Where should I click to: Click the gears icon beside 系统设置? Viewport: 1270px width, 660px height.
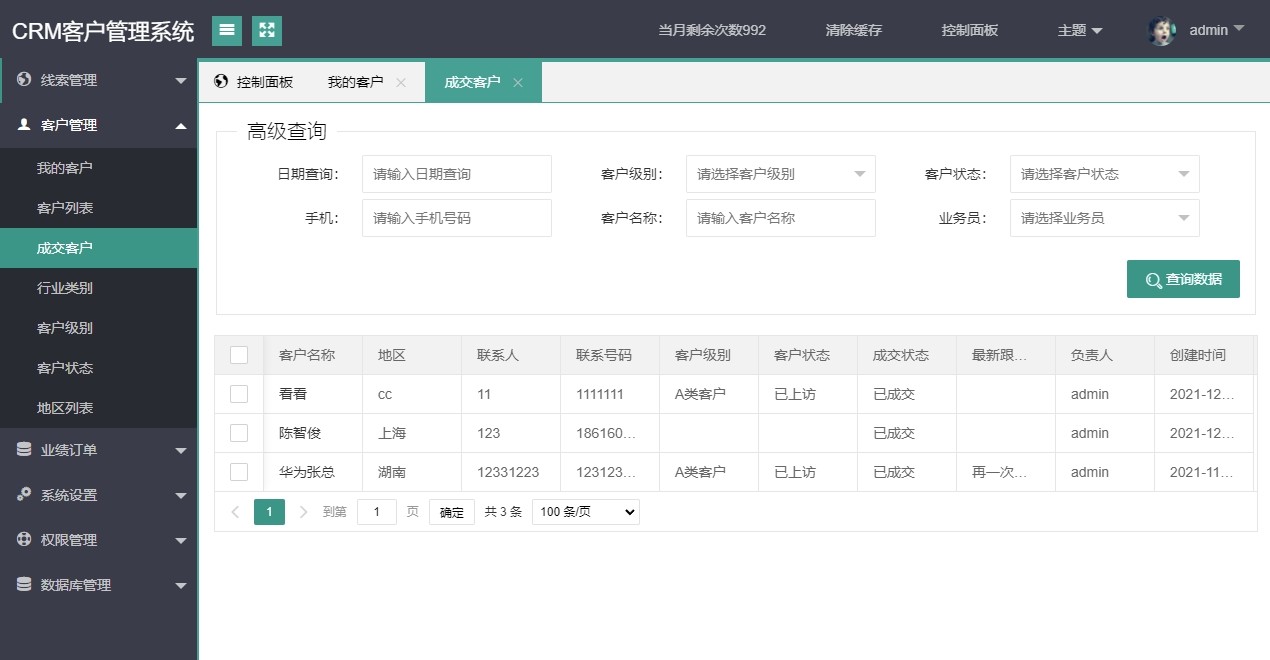(24, 495)
